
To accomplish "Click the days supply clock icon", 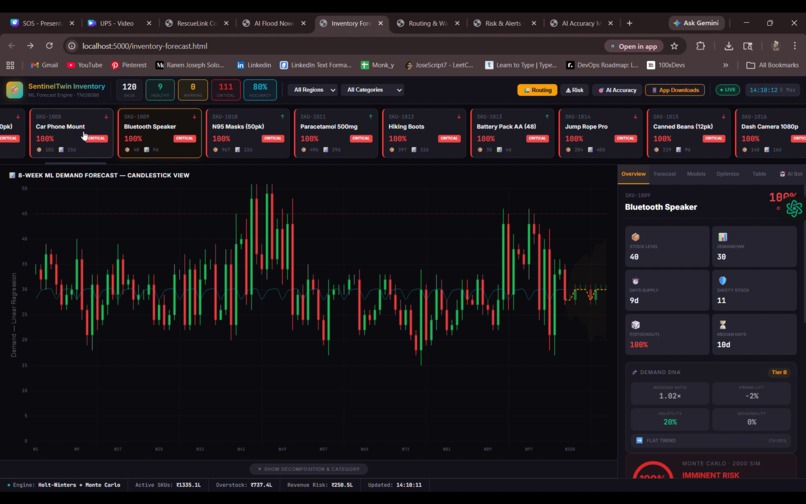I will tap(635, 281).
